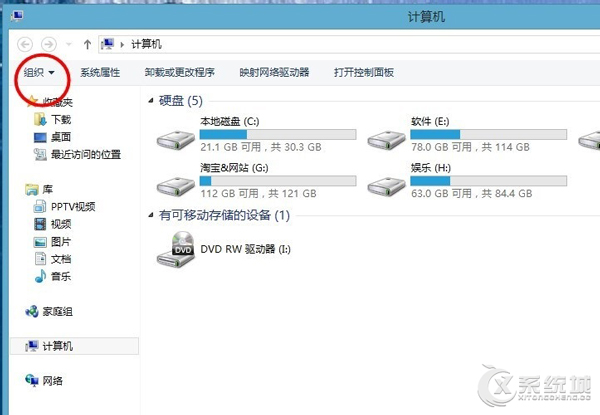This screenshot has height=415, width=600.
Task: Click the 下载 folder icon
Action: point(40,119)
